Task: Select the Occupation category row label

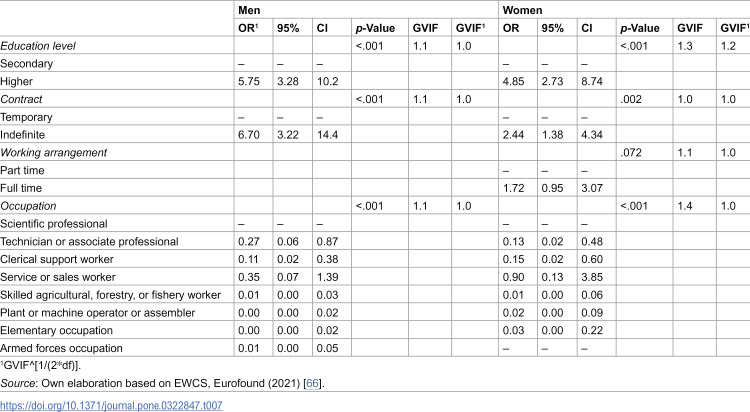Action: point(28,206)
